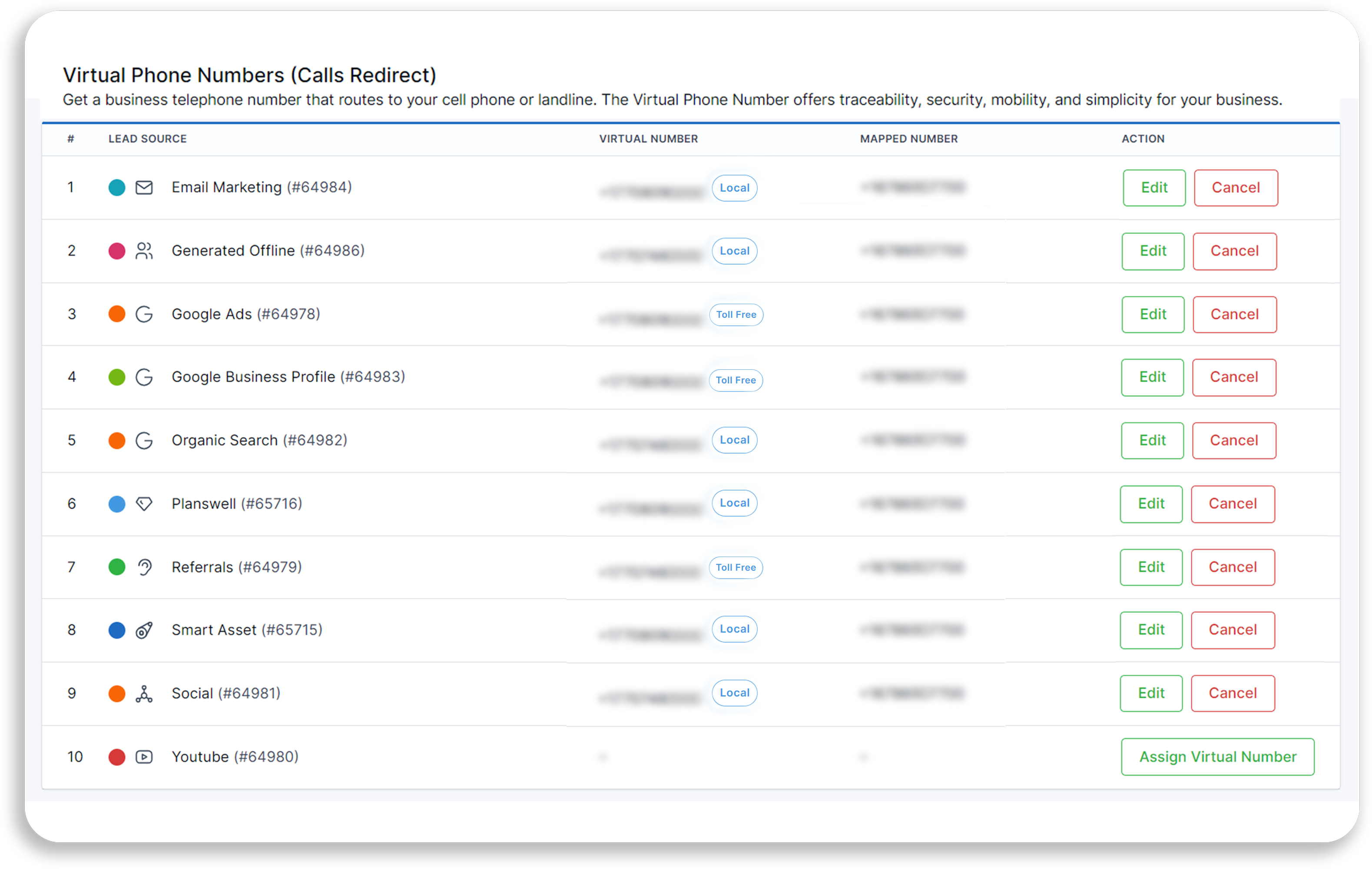This screenshot has height=869, width=1372.
Task: Edit the Google Business Profile virtual number
Action: (x=1152, y=377)
